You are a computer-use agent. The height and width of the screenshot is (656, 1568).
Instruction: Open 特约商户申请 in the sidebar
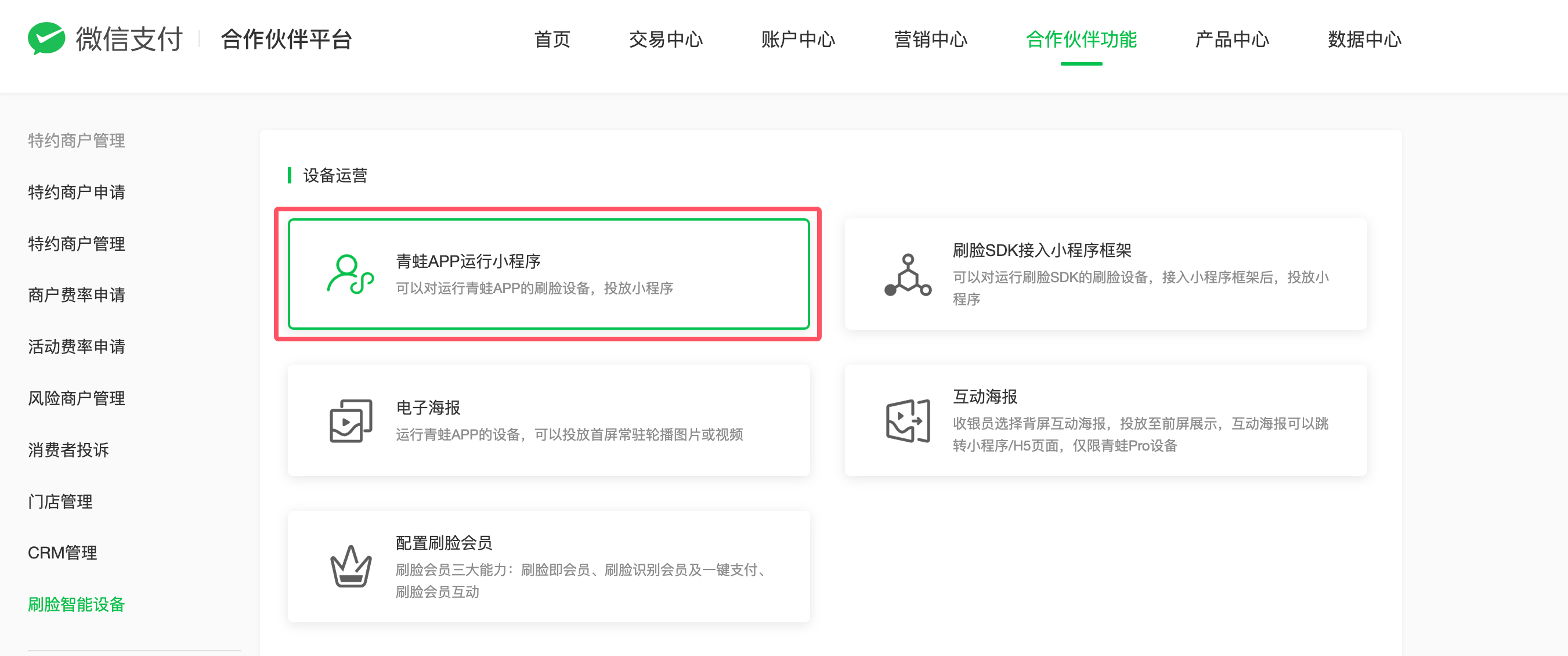point(77,193)
